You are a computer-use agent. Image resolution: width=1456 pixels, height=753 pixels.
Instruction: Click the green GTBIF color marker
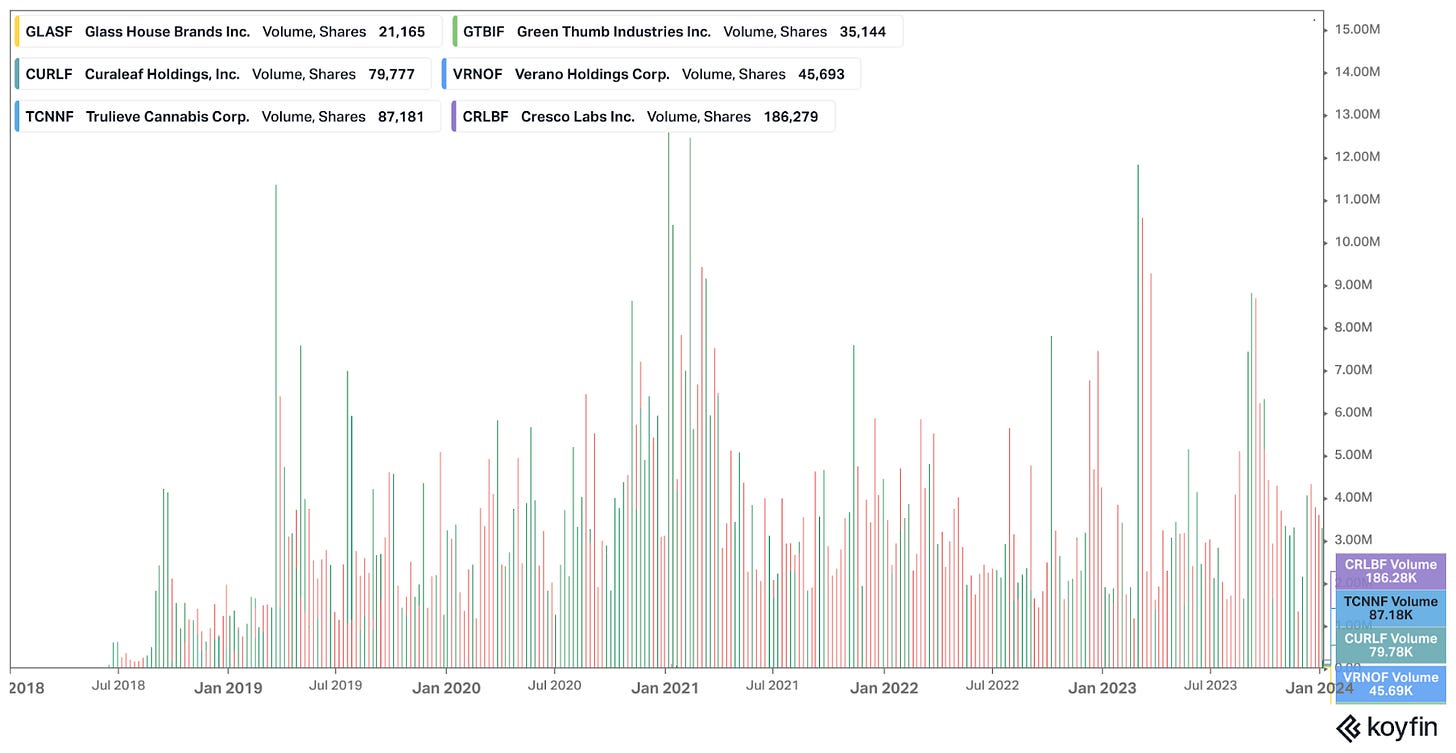coord(455,32)
